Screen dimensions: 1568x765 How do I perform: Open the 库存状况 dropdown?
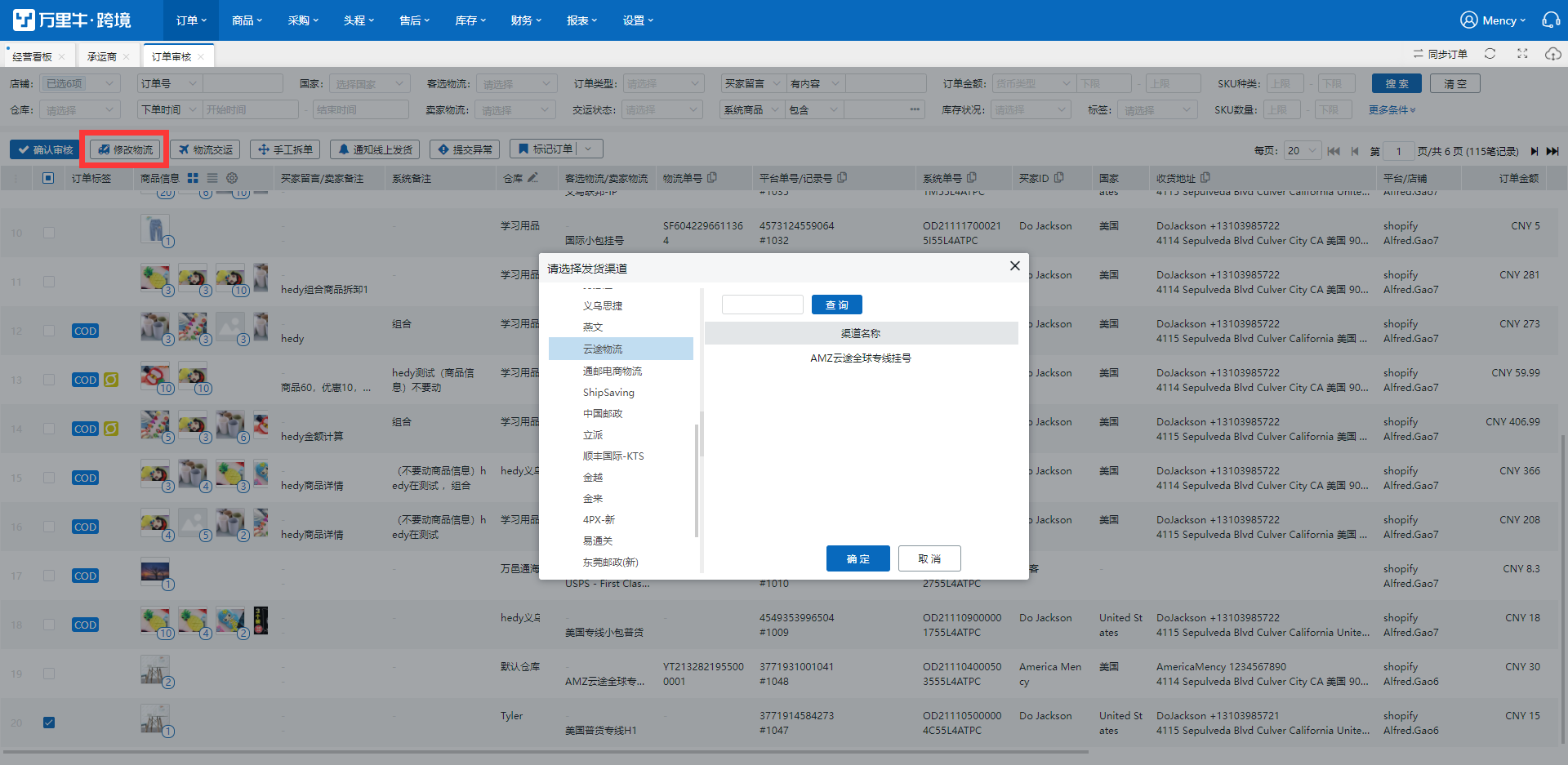pos(1031,109)
